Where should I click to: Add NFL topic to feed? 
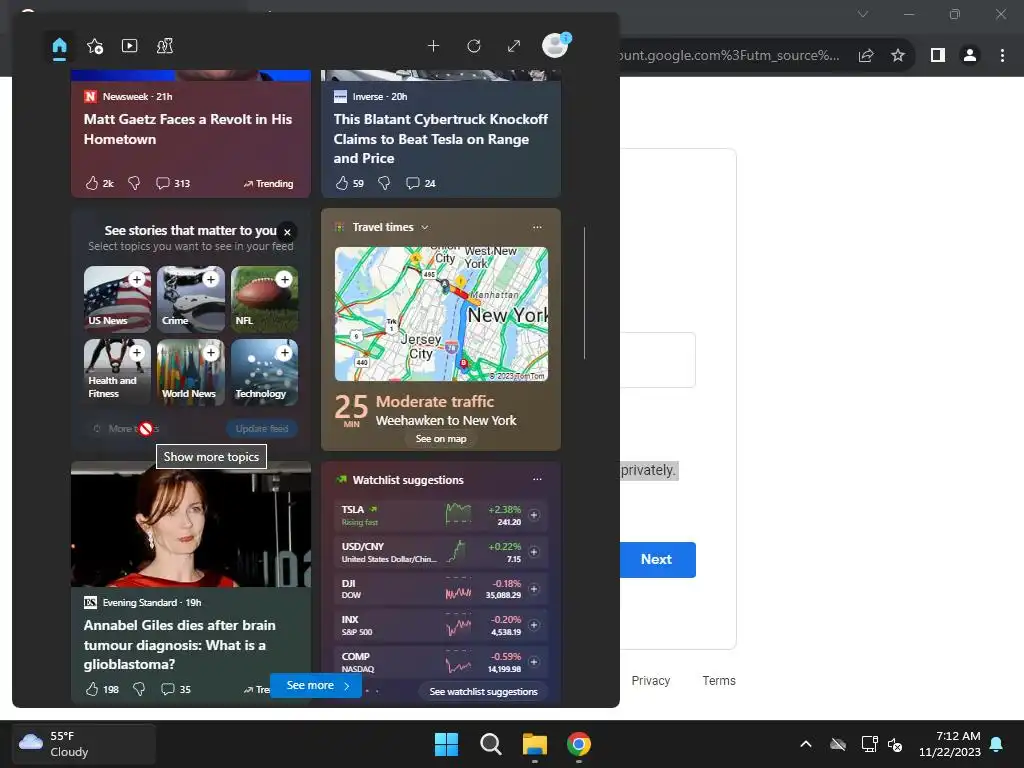284,280
